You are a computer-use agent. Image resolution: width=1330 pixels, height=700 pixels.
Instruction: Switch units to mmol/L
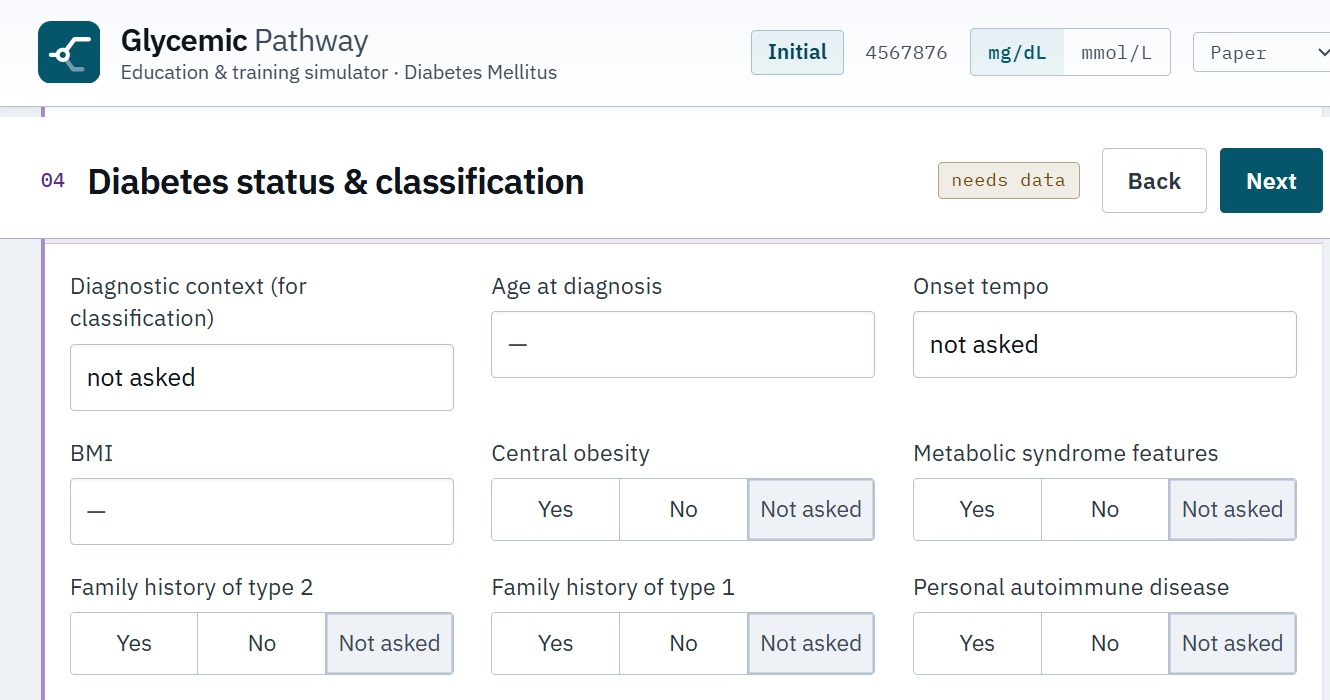click(1116, 52)
